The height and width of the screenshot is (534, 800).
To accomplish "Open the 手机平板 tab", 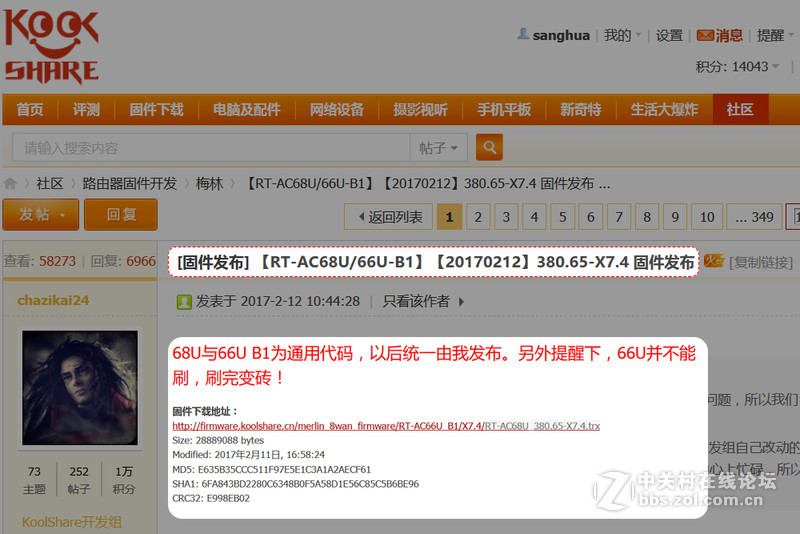I will [x=504, y=109].
